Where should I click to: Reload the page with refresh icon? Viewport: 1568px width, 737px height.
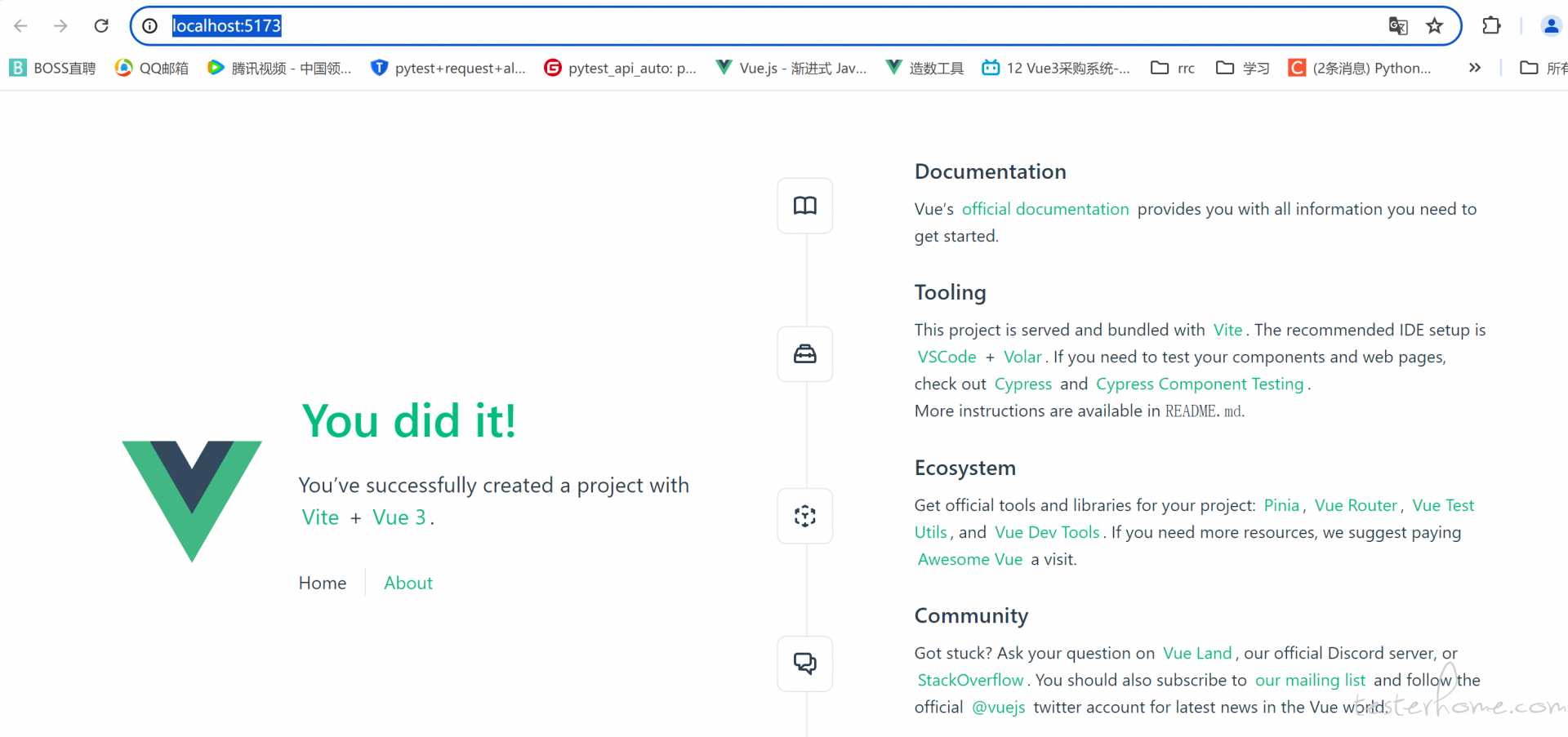tap(101, 26)
